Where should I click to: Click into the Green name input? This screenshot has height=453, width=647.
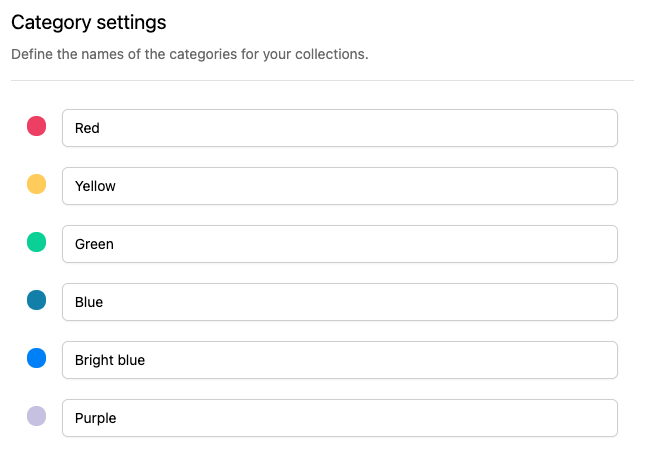(339, 244)
